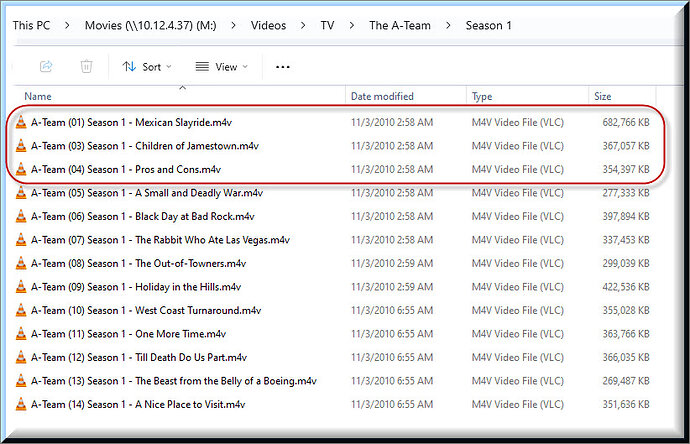
Task: Expand chevron after The A-Team breadcrumb
Action: (448, 26)
